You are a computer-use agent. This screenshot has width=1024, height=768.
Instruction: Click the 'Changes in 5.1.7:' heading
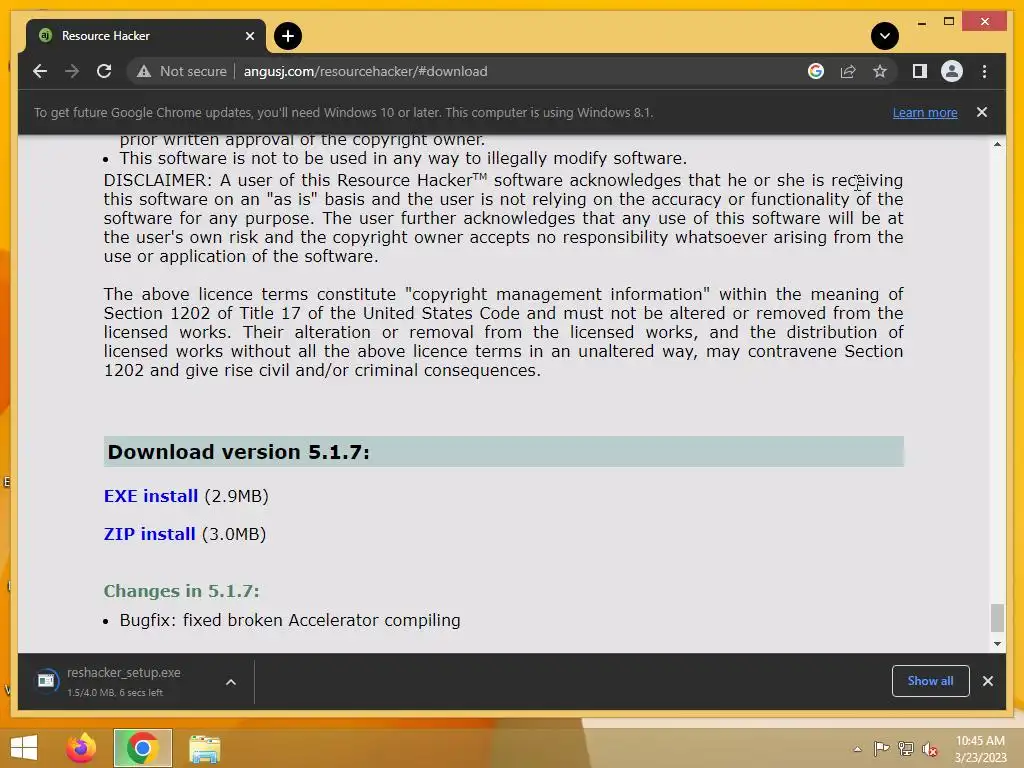182,591
